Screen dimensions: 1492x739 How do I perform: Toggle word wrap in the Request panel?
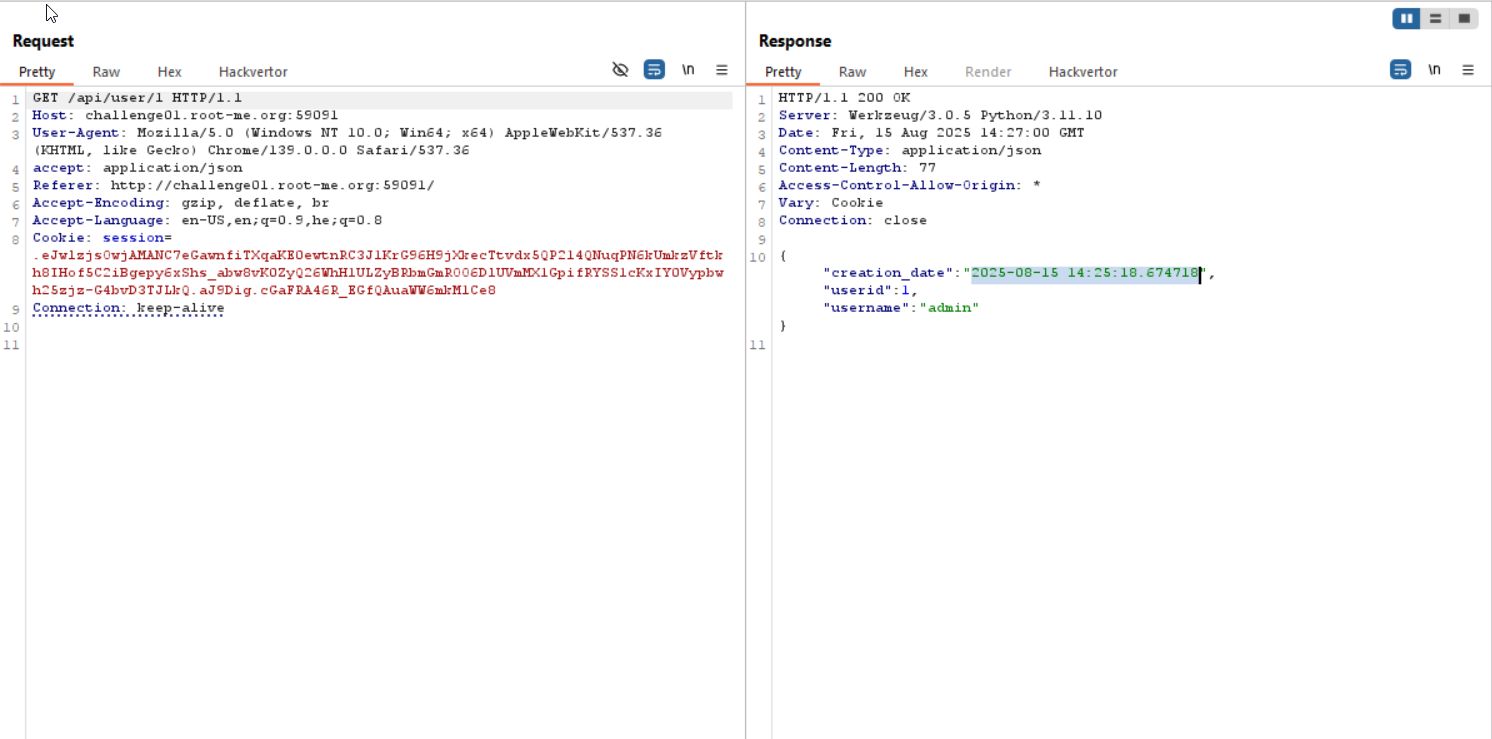coord(654,70)
